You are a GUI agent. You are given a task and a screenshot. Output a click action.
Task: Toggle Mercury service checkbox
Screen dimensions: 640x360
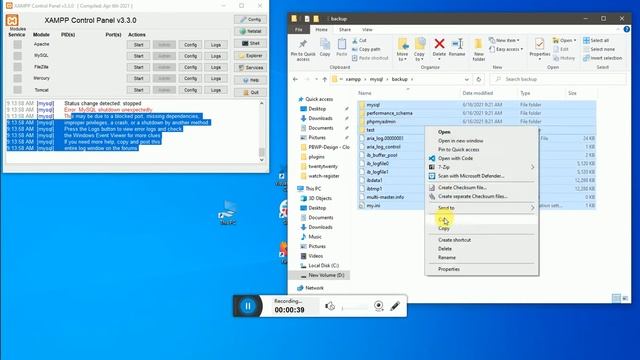(x=18, y=78)
